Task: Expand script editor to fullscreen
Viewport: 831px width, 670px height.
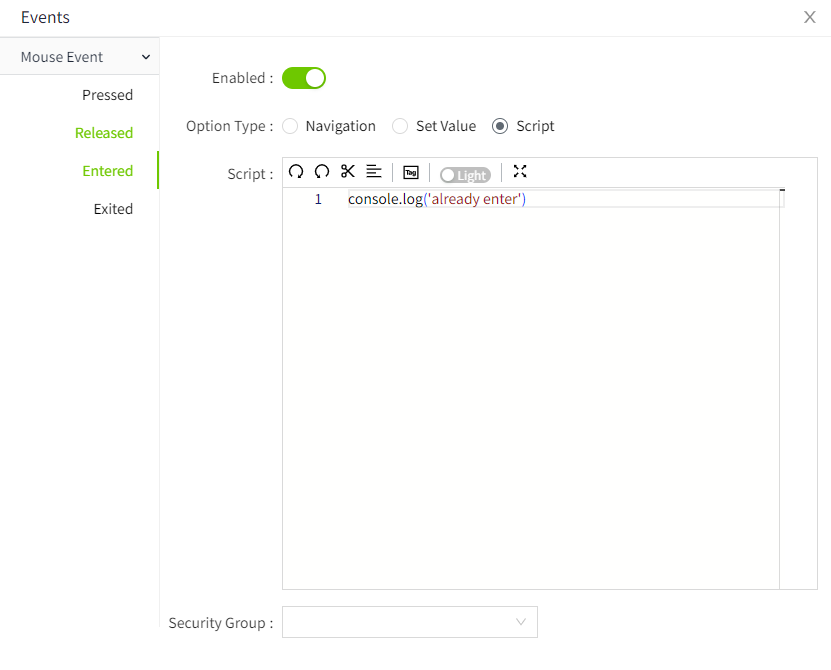Action: pyautogui.click(x=520, y=172)
